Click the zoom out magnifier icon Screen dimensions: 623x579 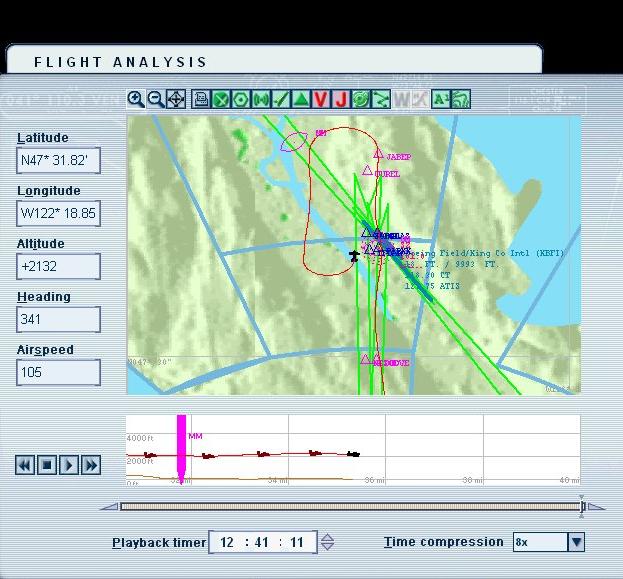click(x=156, y=99)
